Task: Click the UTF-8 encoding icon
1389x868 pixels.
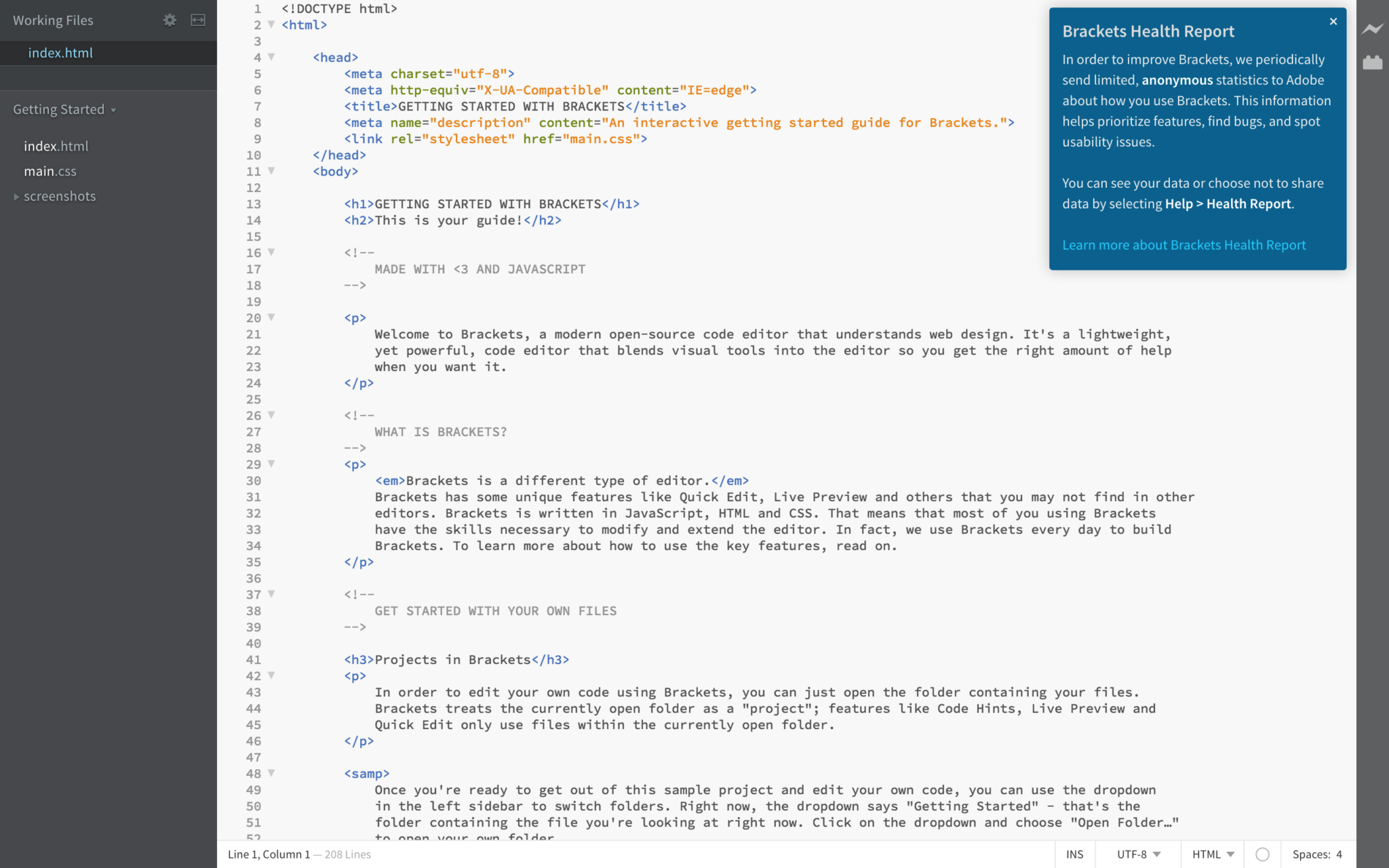Action: (1140, 854)
